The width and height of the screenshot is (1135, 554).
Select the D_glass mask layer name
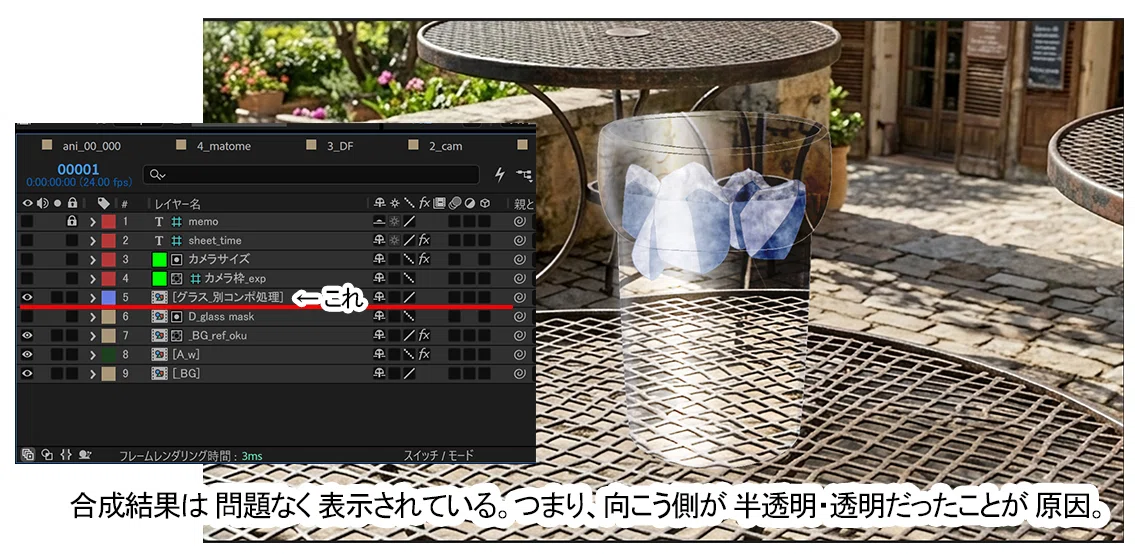click(x=221, y=316)
